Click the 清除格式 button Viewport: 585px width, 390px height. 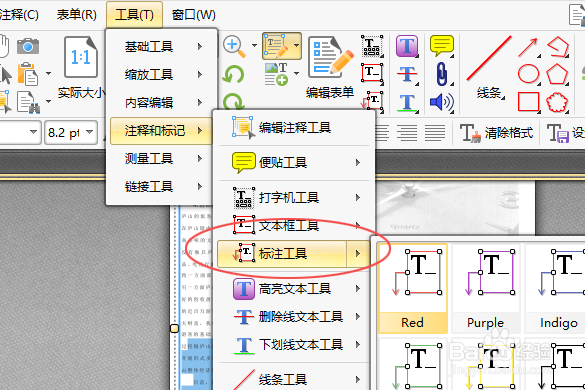pyautogui.click(x=497, y=133)
